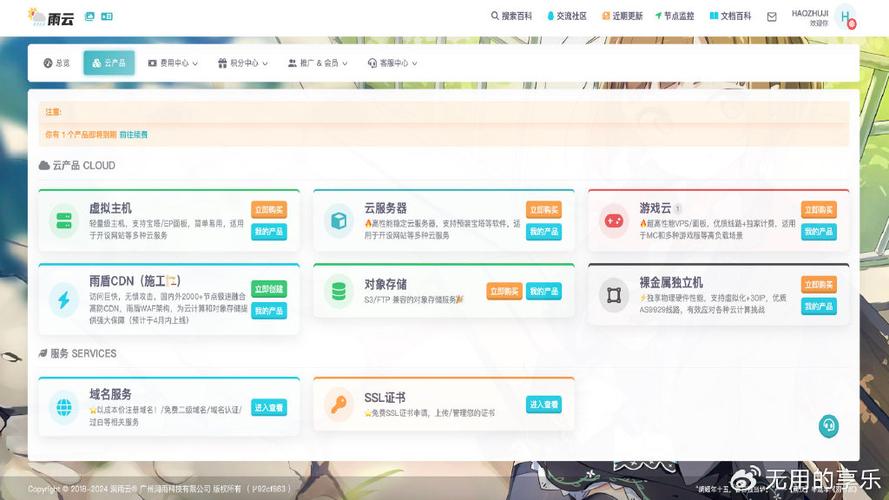Open 文档百科 documentation

(x=730, y=16)
